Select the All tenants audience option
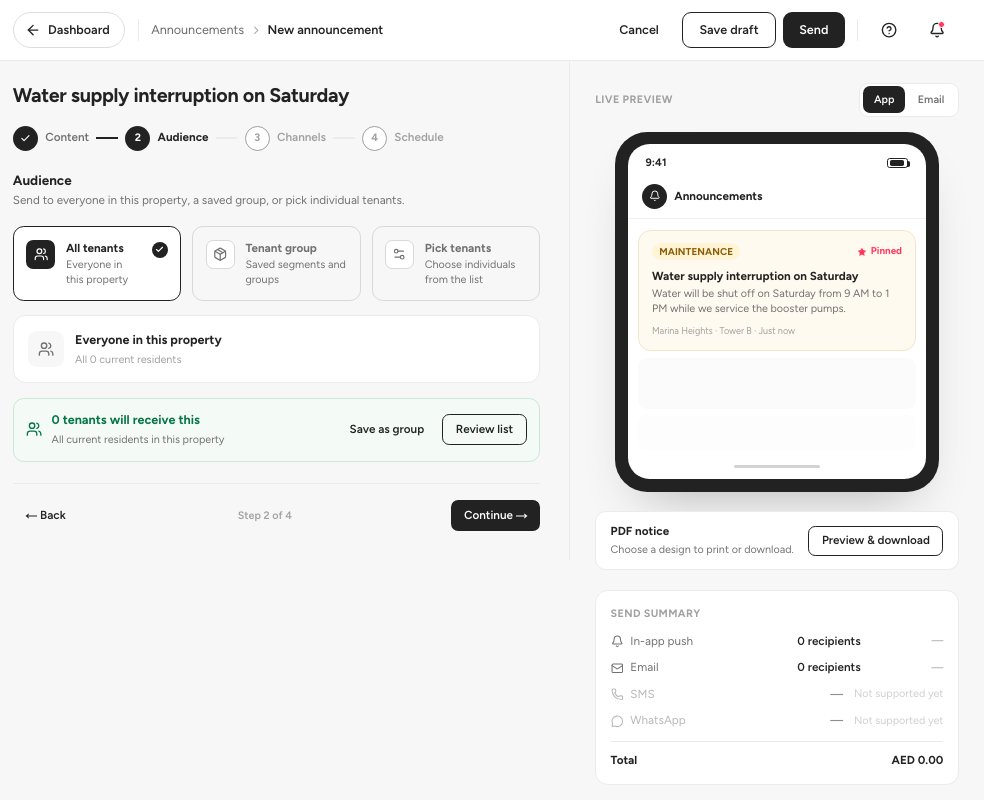This screenshot has width=984, height=800. (x=97, y=264)
